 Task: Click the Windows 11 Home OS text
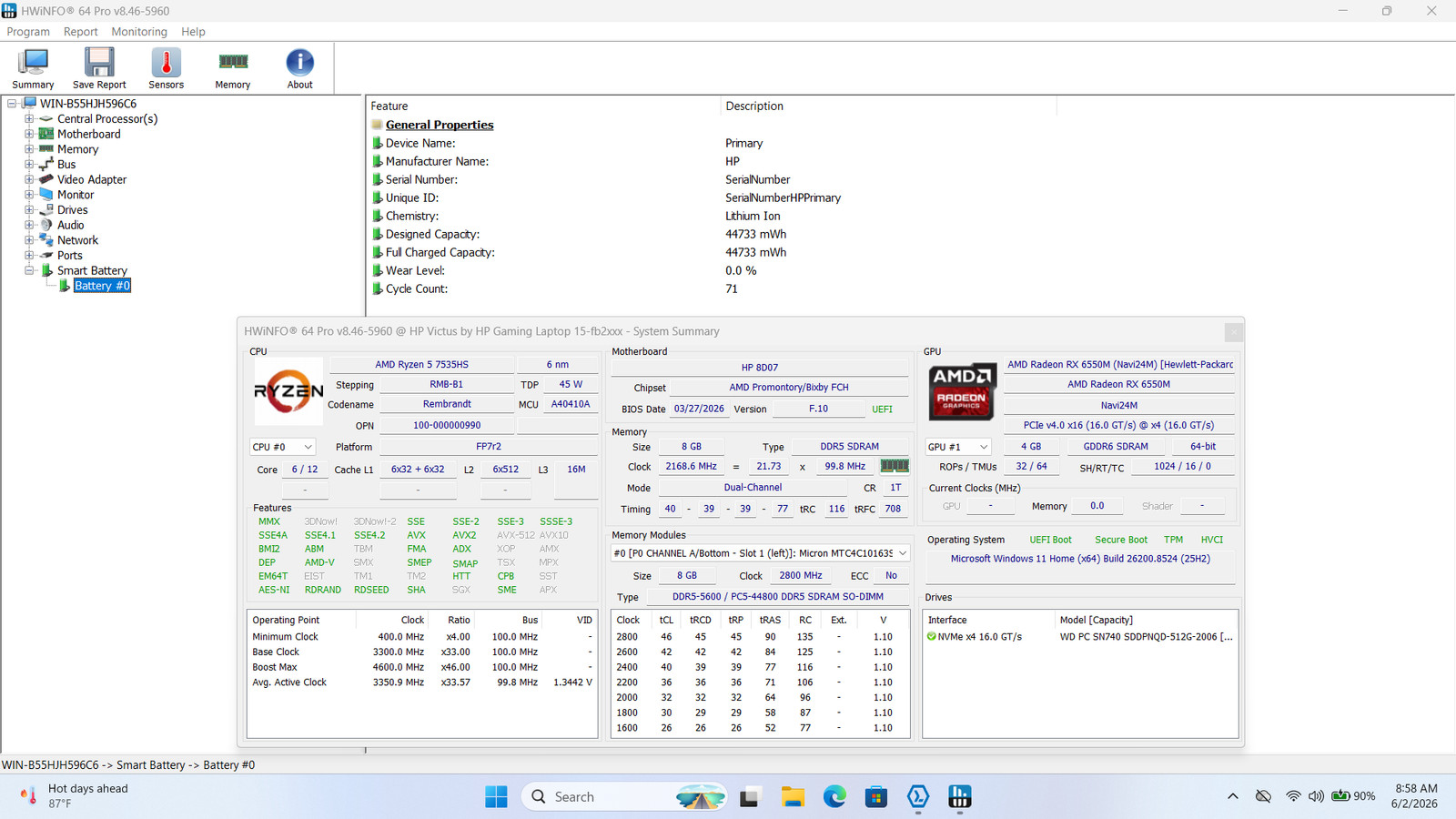coord(1080,559)
